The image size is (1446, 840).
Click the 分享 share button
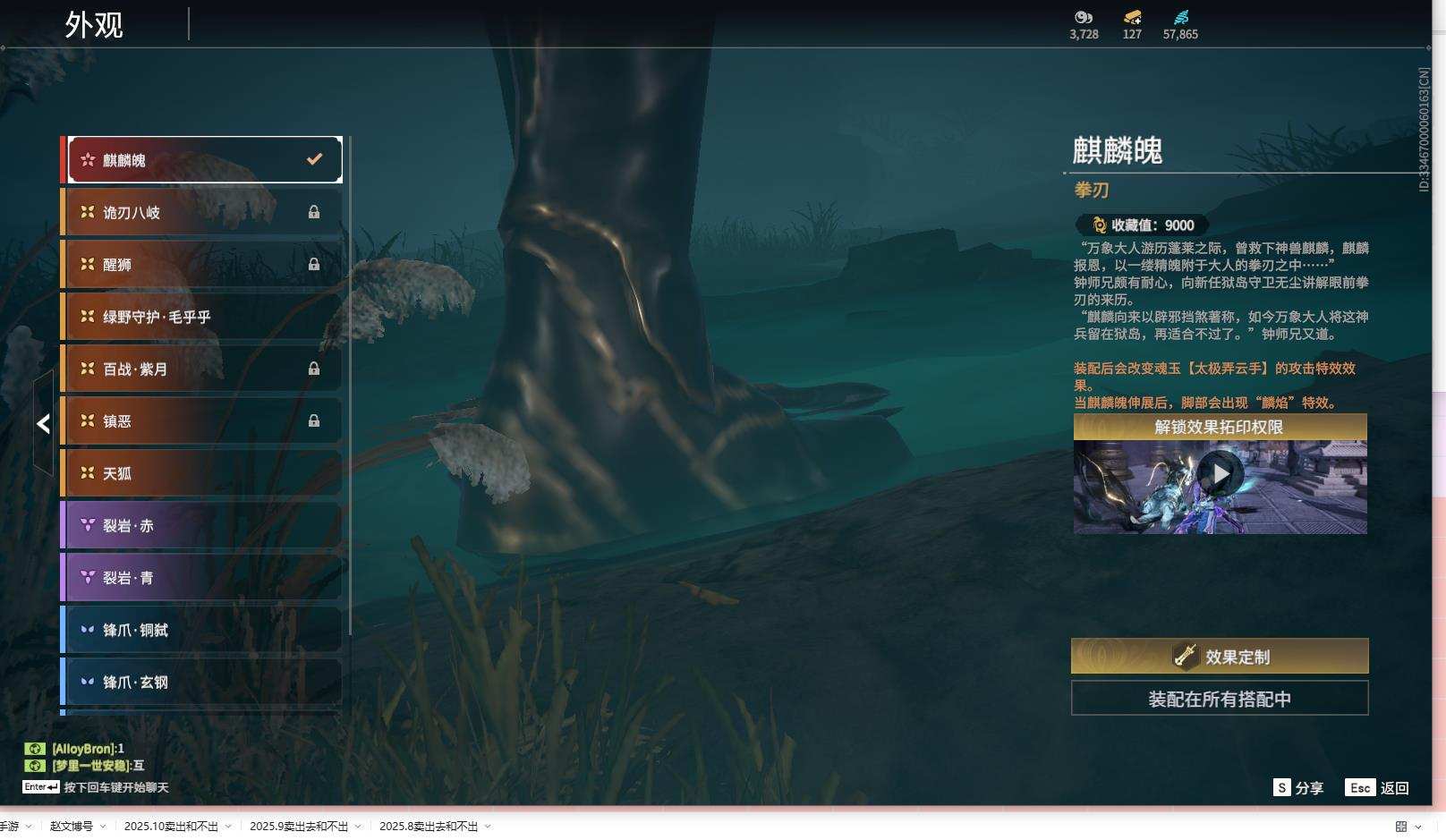click(1298, 787)
